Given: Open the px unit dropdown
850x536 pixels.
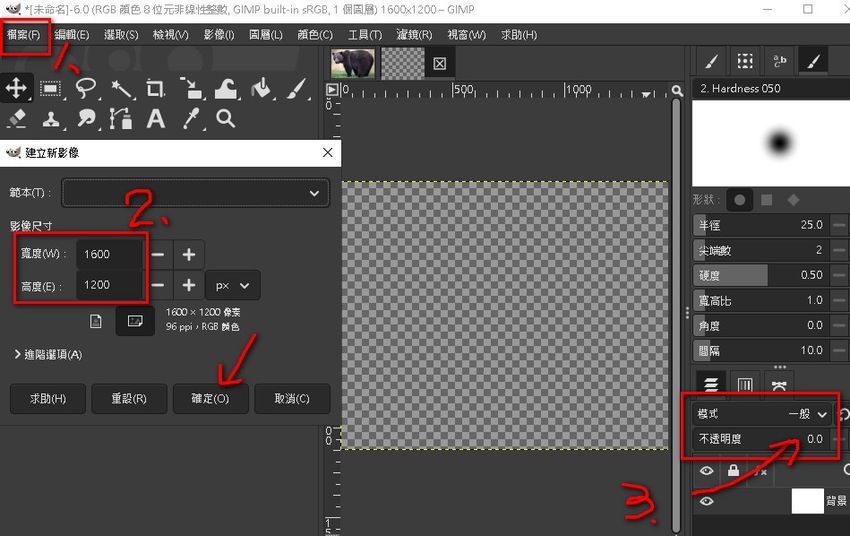Looking at the screenshot, I should tap(232, 285).
